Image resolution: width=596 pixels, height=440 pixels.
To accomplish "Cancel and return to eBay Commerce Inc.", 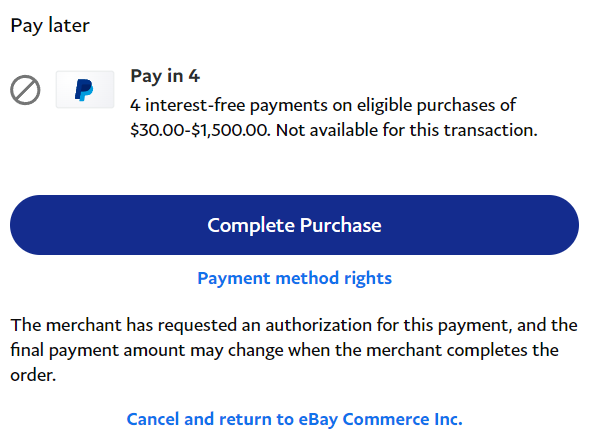I will [x=295, y=419].
